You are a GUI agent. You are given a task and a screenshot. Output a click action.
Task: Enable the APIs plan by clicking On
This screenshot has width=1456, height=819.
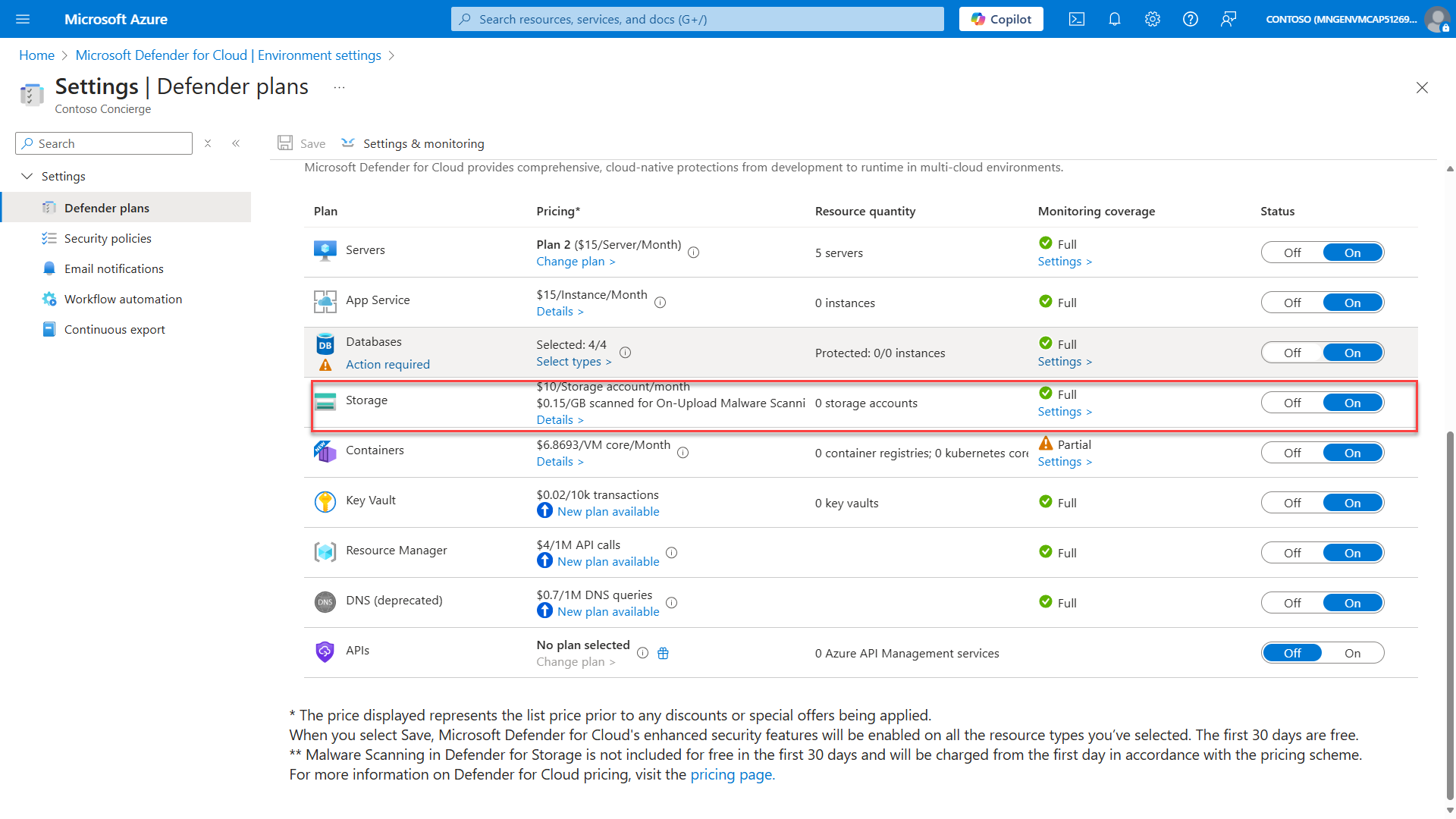(x=1353, y=652)
